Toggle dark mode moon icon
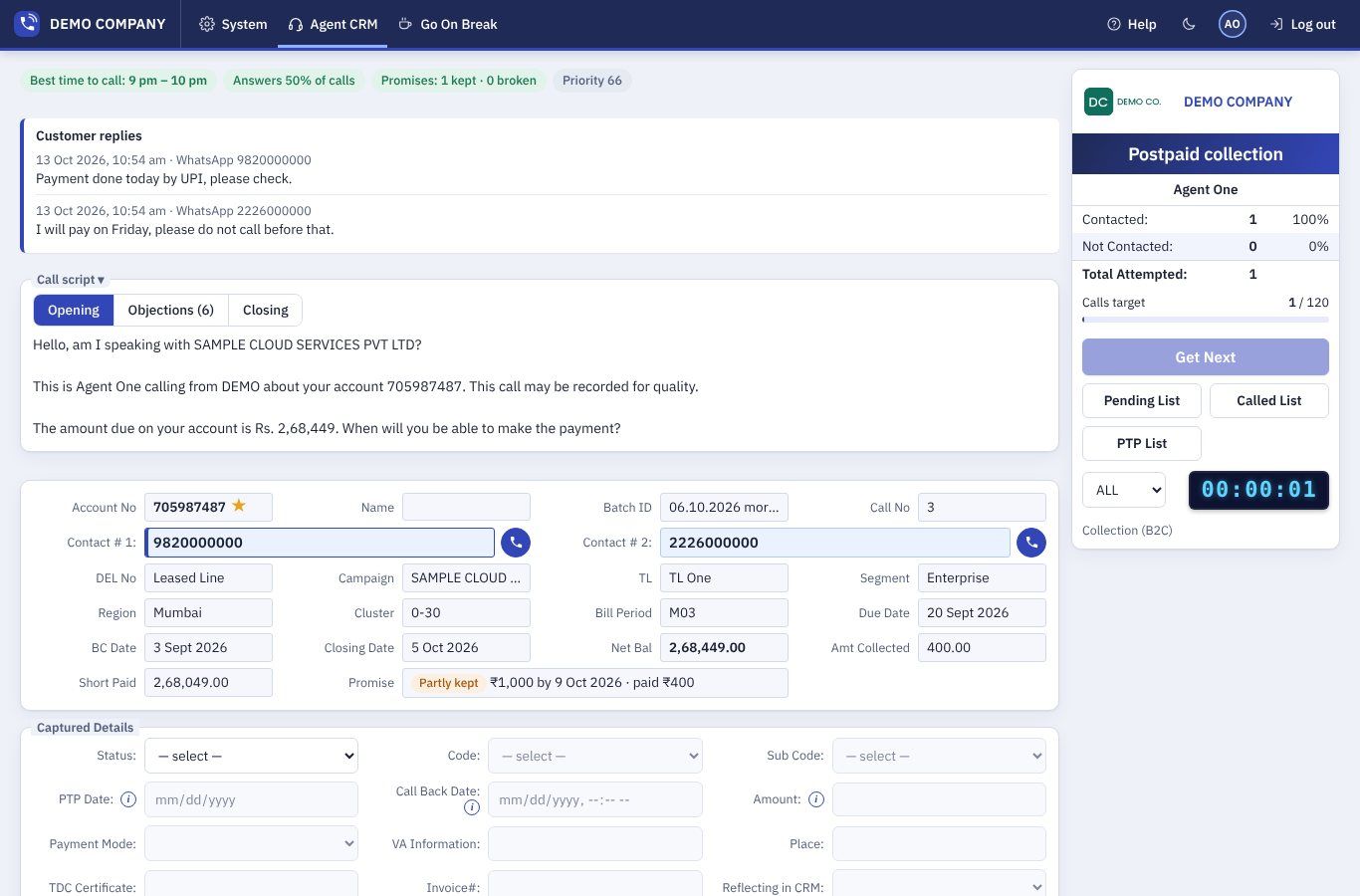Image resolution: width=1360 pixels, height=896 pixels. point(1189,24)
